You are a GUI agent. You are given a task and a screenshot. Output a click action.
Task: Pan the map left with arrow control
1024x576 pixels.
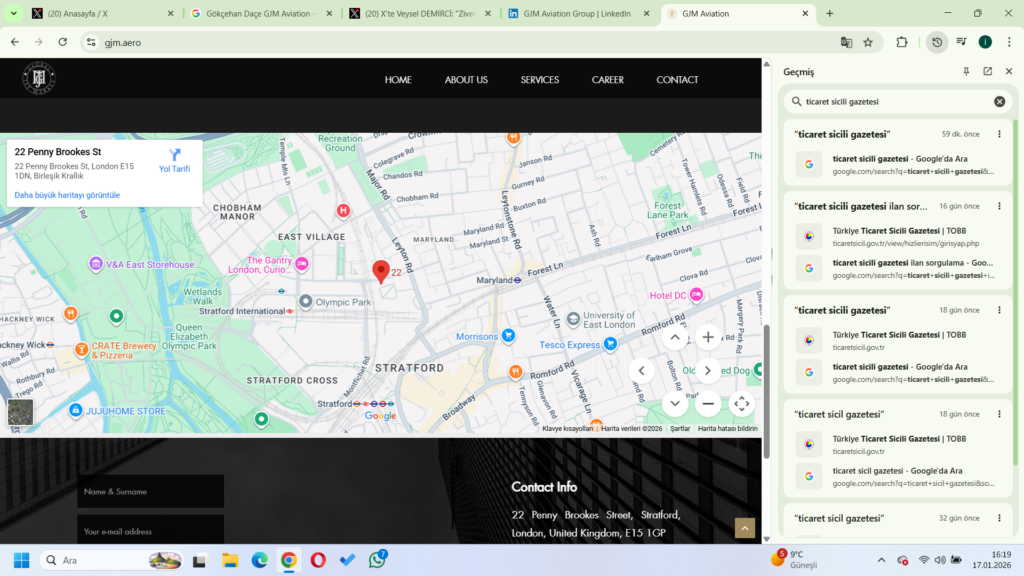[642, 371]
